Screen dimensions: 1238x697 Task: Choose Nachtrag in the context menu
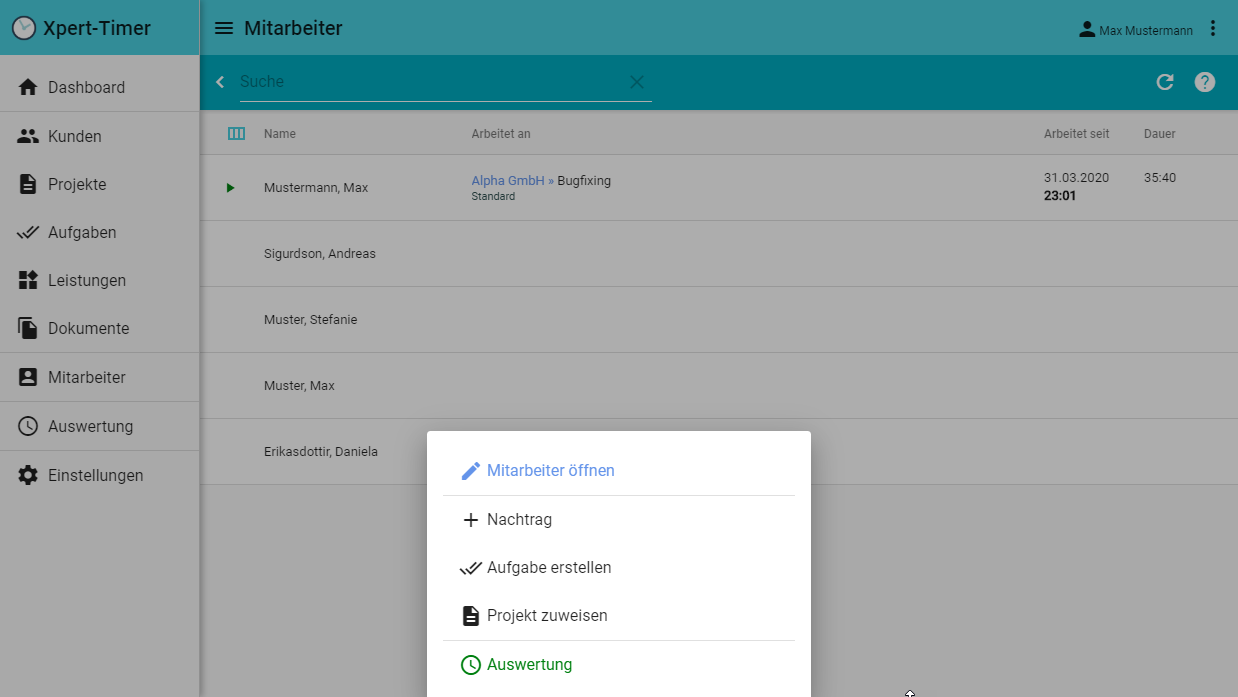[x=519, y=520]
